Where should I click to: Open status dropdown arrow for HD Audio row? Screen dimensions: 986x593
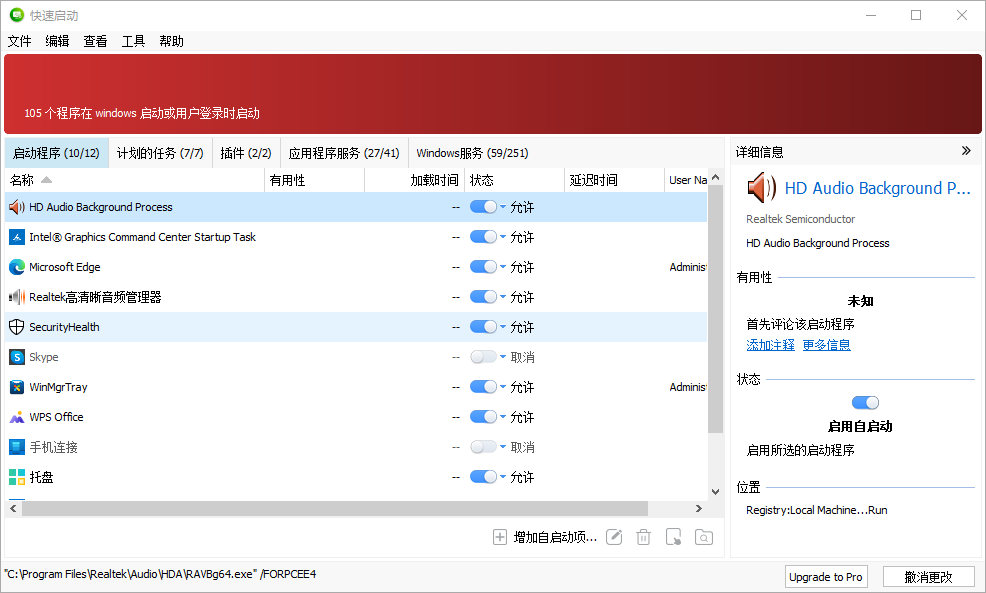tap(503, 207)
